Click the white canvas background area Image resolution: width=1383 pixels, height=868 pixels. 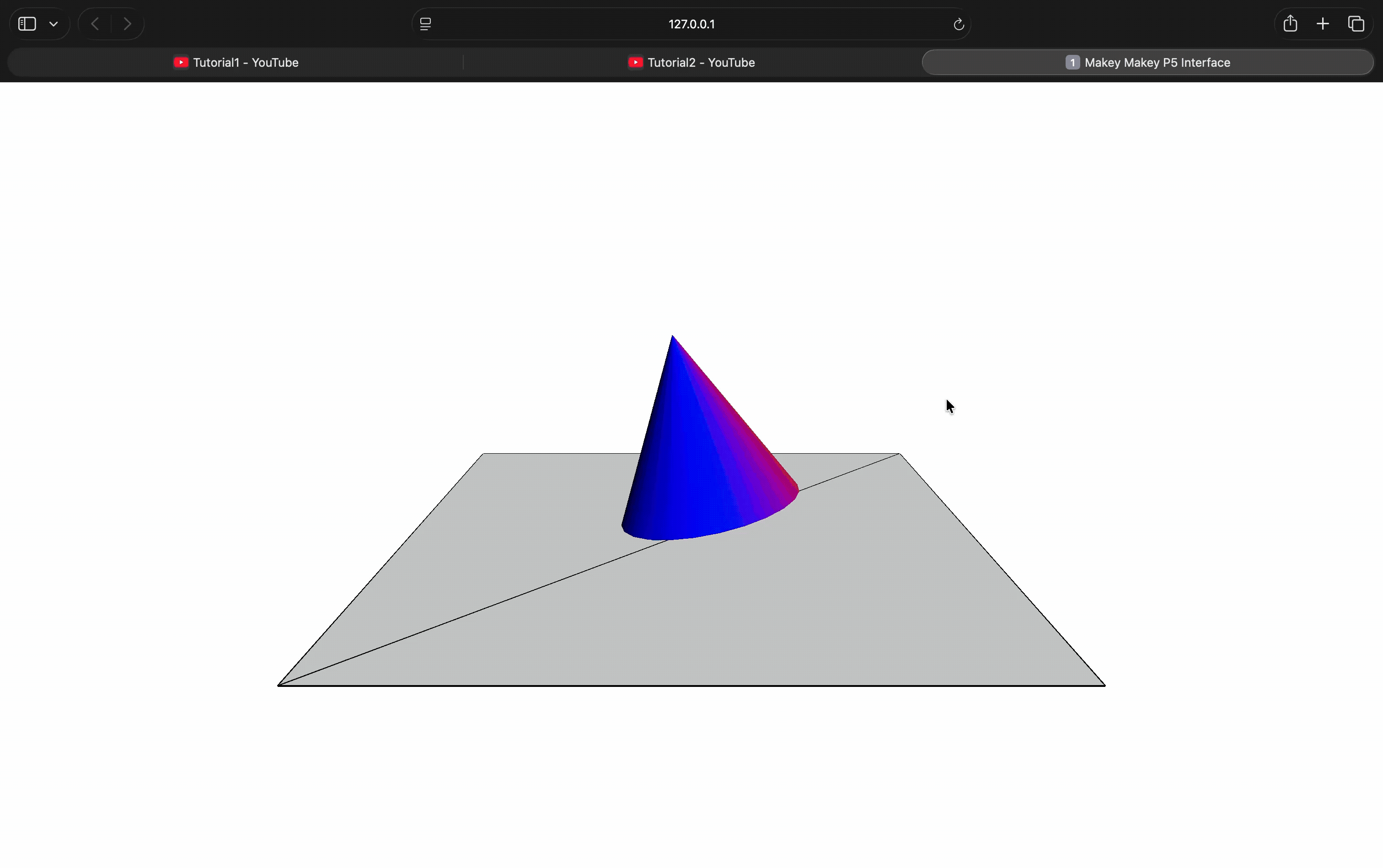(230, 230)
